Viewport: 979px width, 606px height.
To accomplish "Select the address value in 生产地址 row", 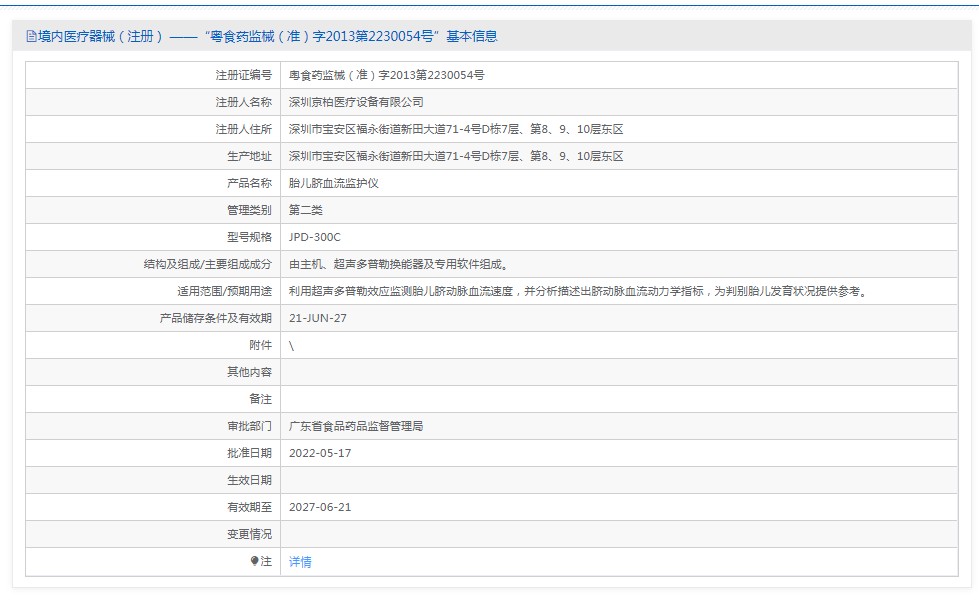I will pos(456,156).
